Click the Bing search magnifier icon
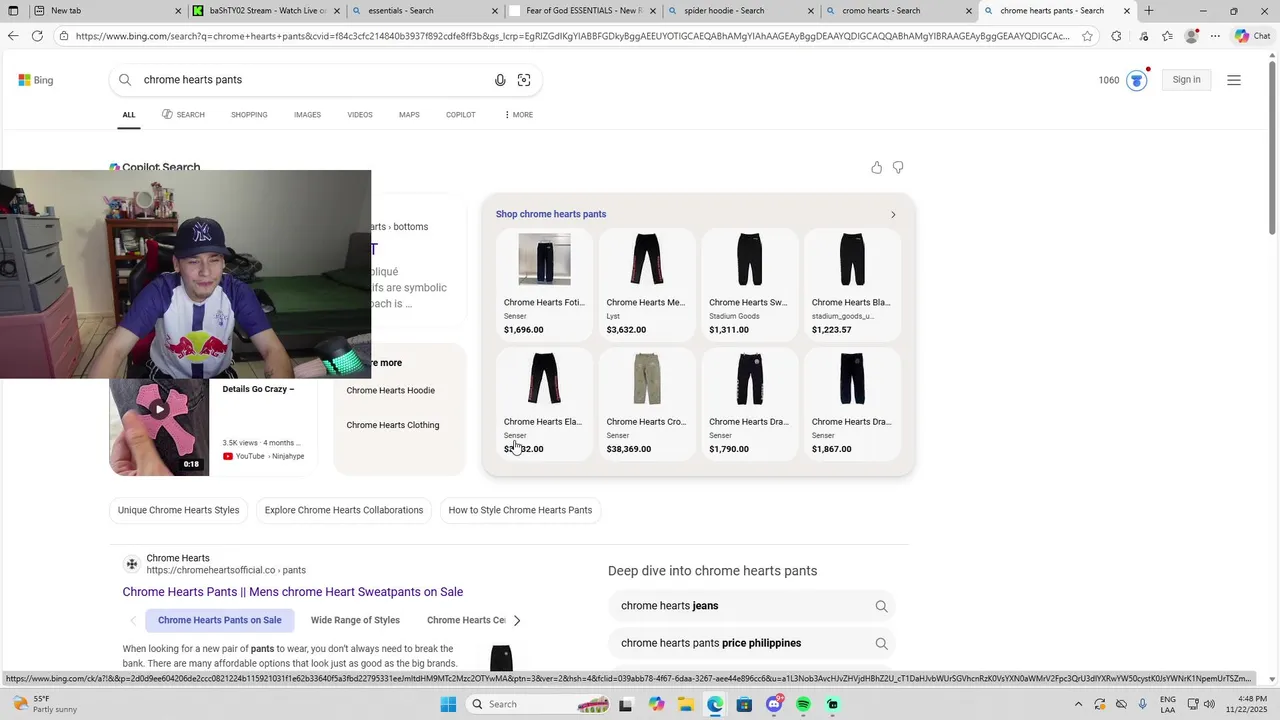The height and width of the screenshot is (720, 1280). (125, 80)
